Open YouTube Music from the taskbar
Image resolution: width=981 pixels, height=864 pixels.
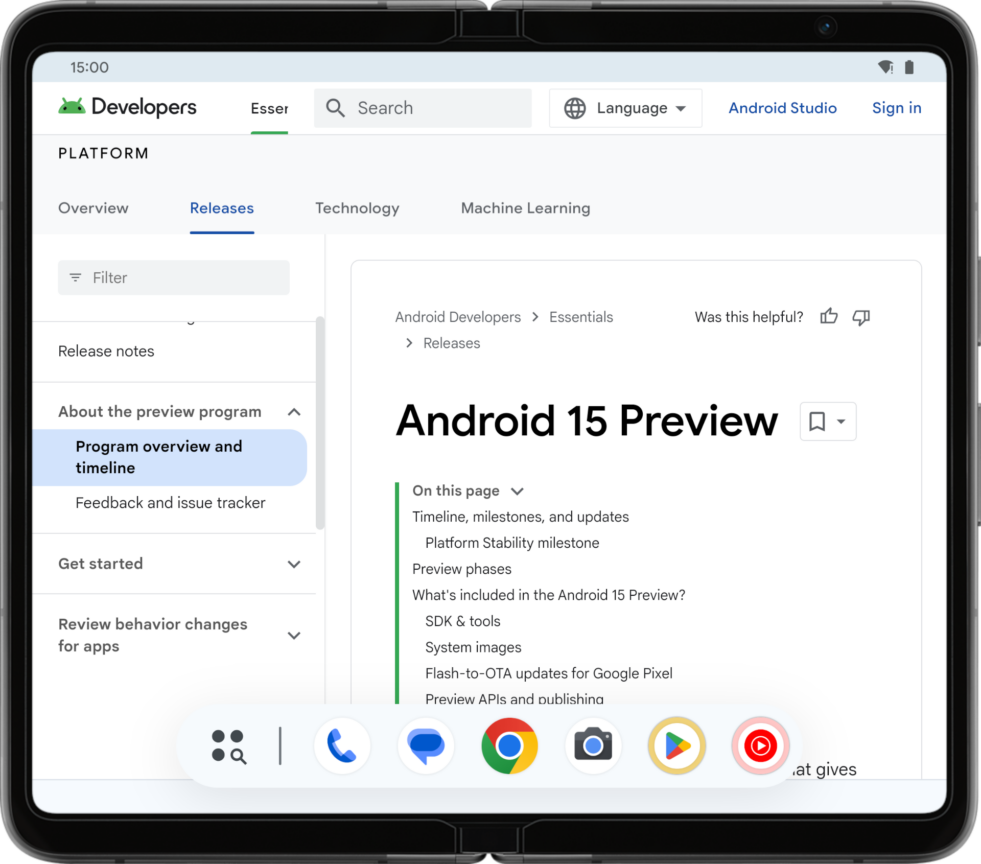point(760,745)
